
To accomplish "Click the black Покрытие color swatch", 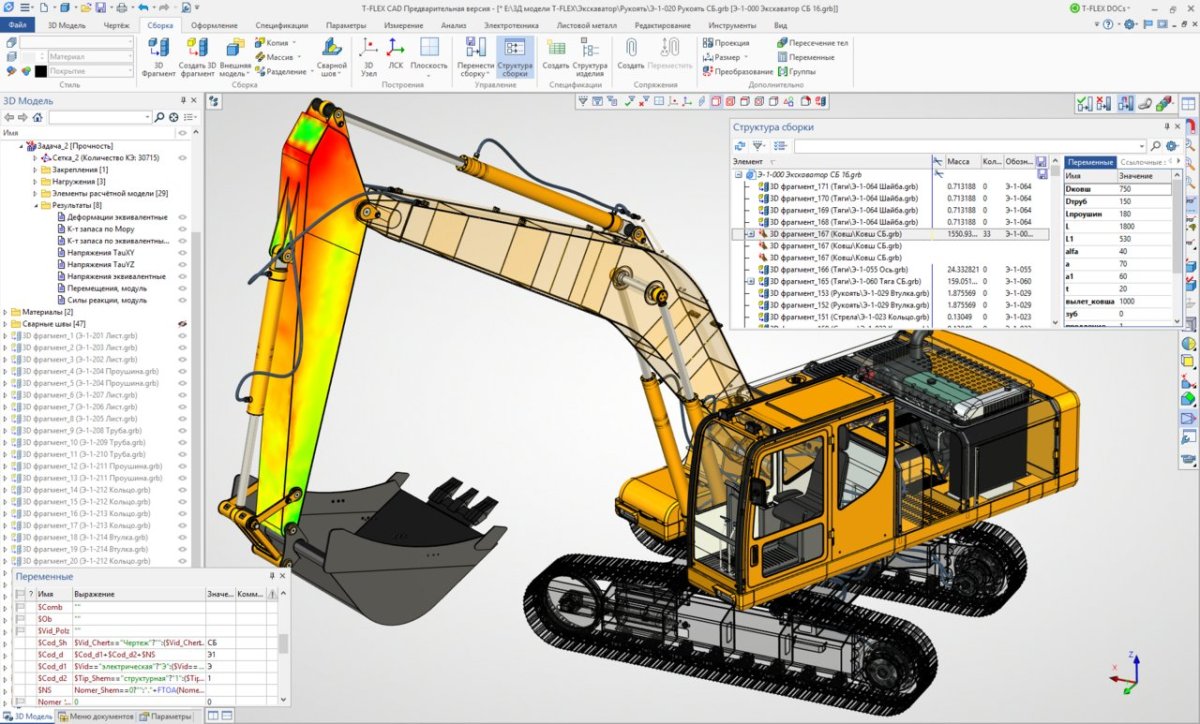I will tap(41, 71).
